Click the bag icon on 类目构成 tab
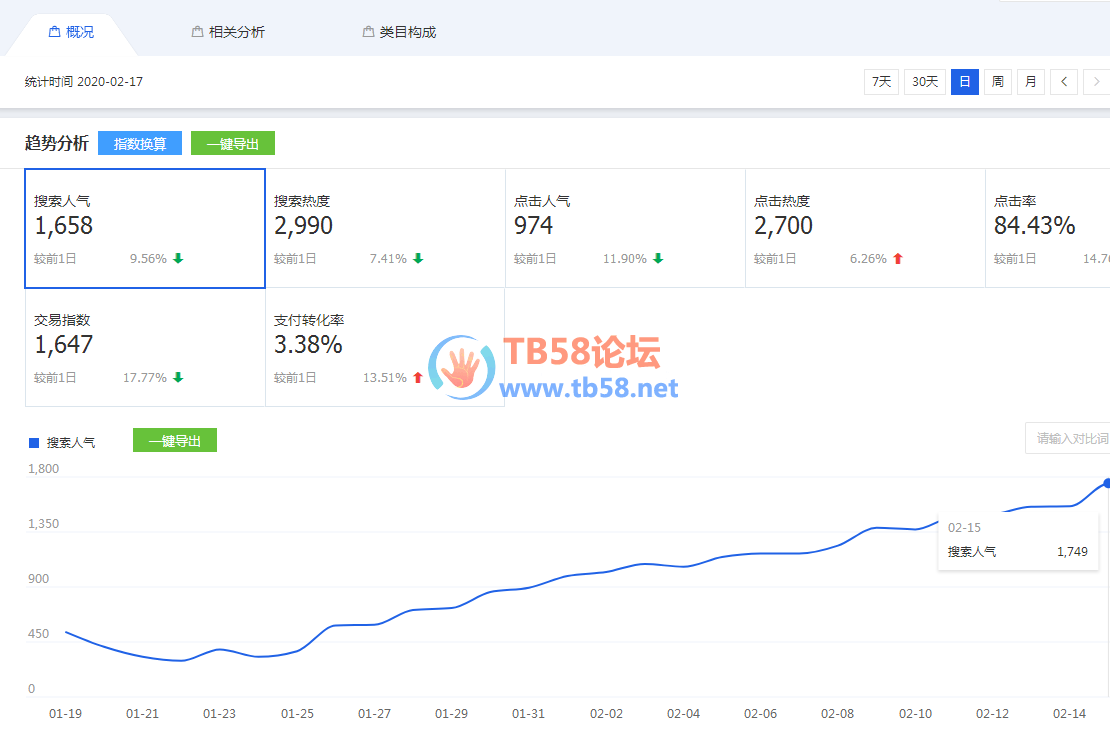Image resolution: width=1110 pixels, height=735 pixels. point(368,32)
